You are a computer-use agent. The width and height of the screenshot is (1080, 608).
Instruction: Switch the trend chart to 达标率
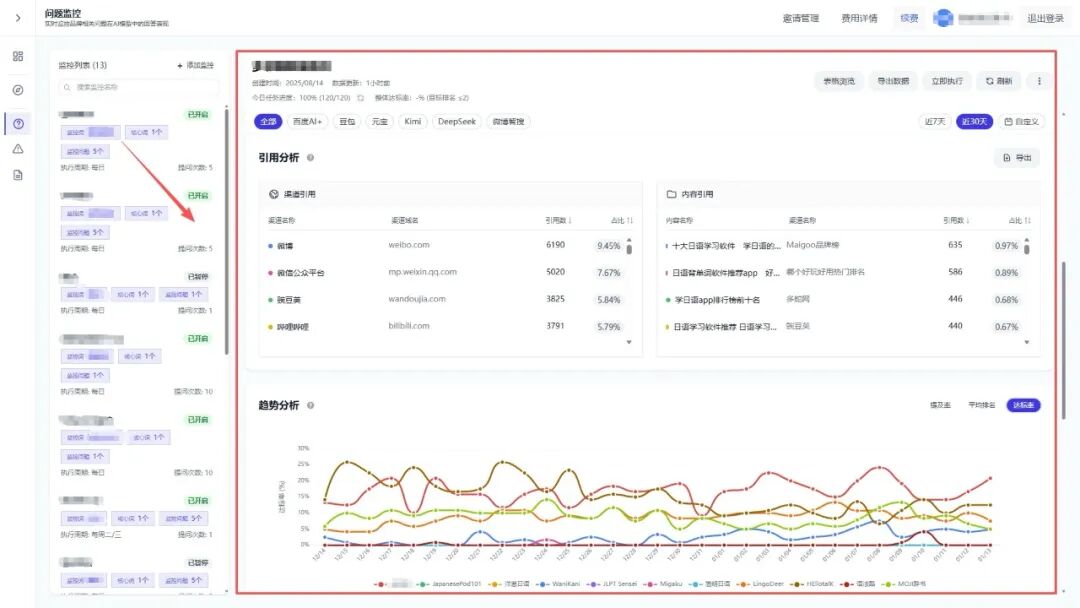pos(1023,406)
